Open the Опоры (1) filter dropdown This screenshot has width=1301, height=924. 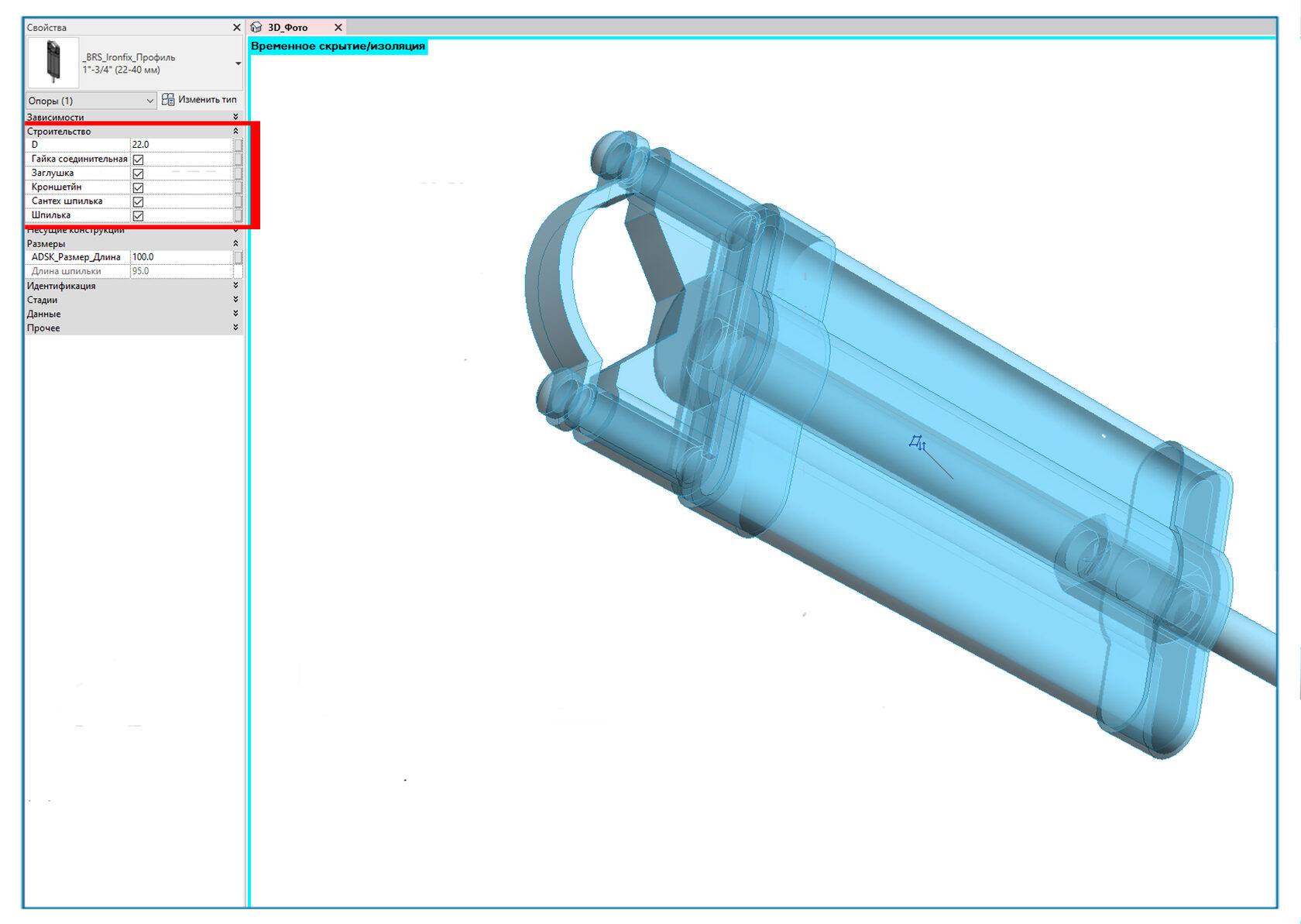pos(91,101)
